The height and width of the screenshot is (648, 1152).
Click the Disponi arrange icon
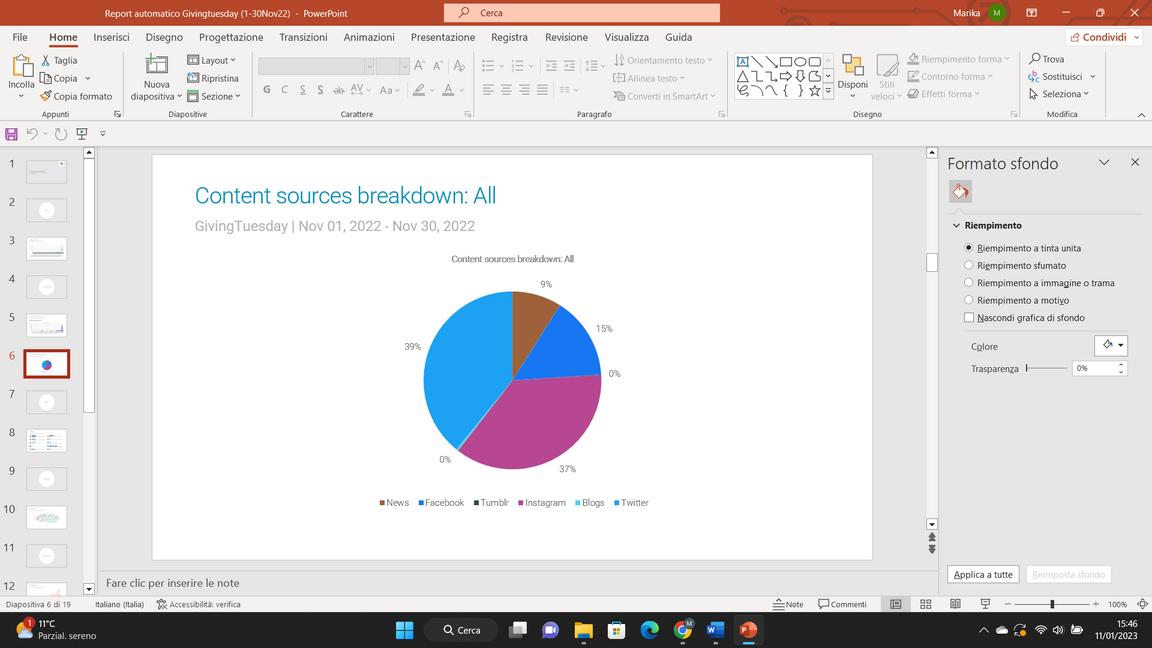click(x=852, y=66)
